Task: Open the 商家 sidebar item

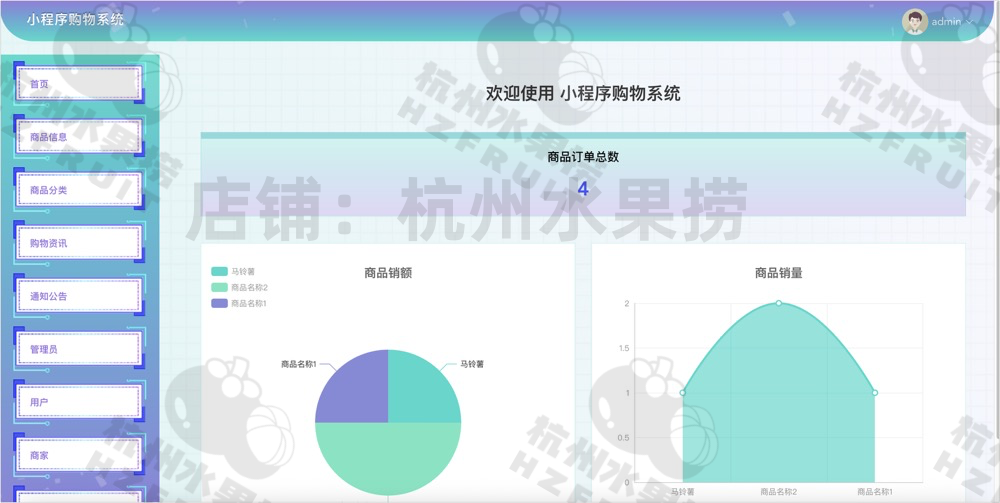Action: point(78,455)
